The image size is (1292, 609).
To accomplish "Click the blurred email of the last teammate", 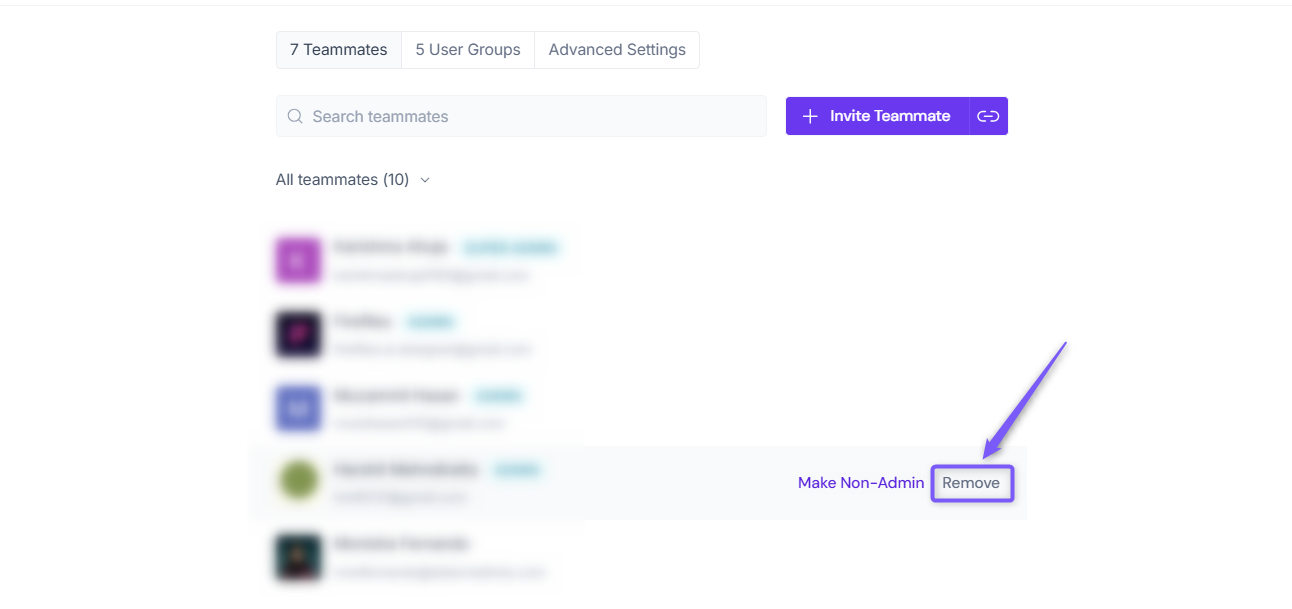I will [x=440, y=572].
